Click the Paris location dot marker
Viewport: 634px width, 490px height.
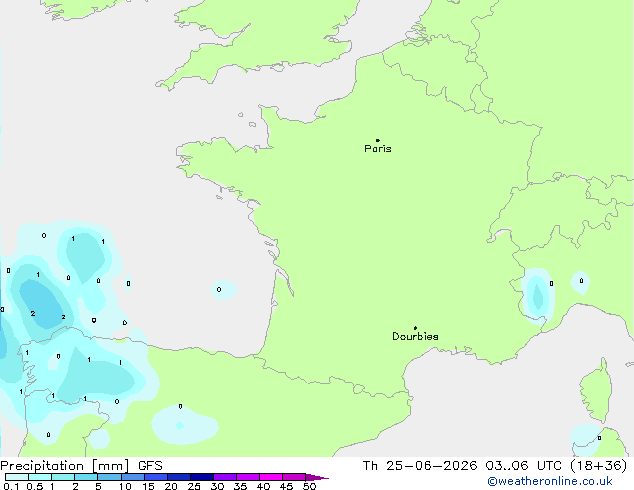378,140
